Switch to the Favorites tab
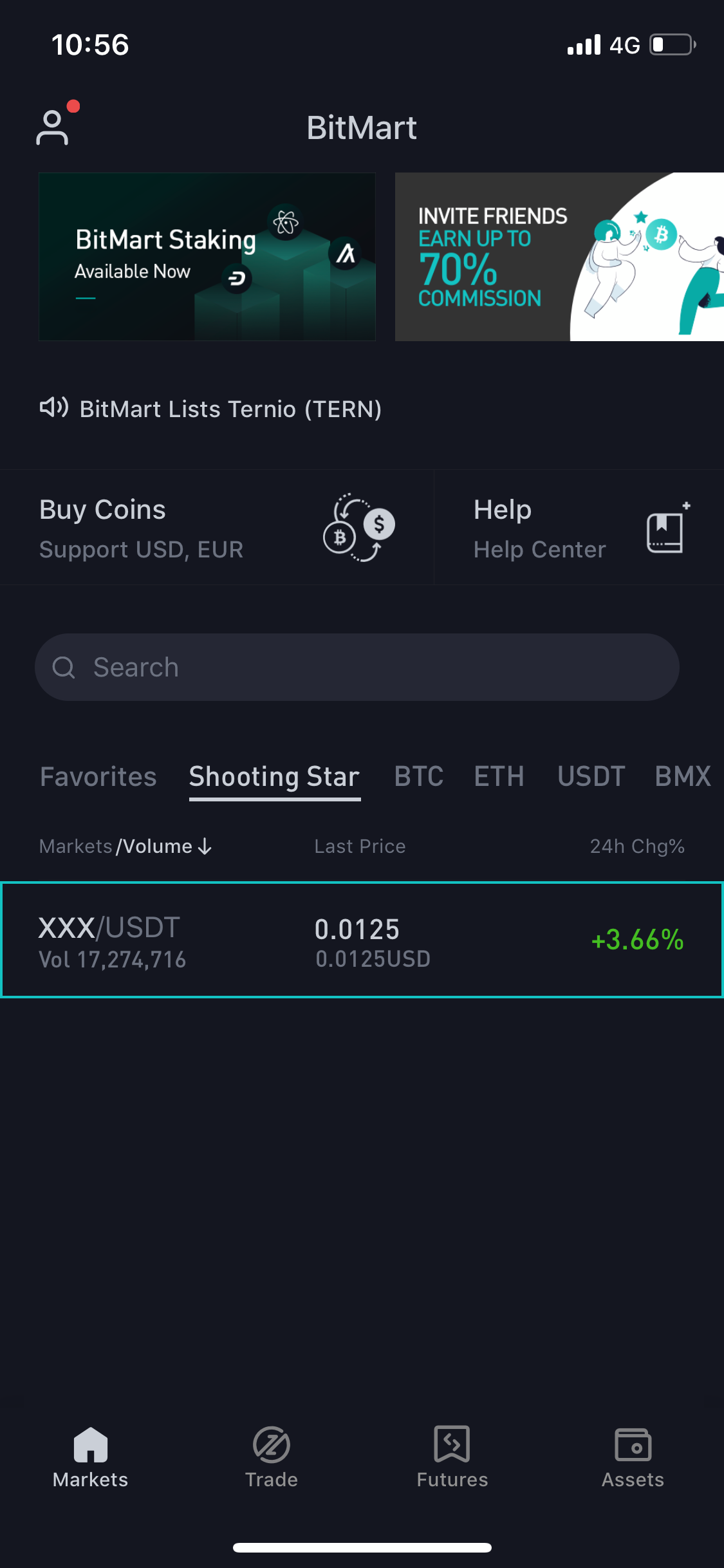Screen dimensions: 724x1568 tap(98, 776)
